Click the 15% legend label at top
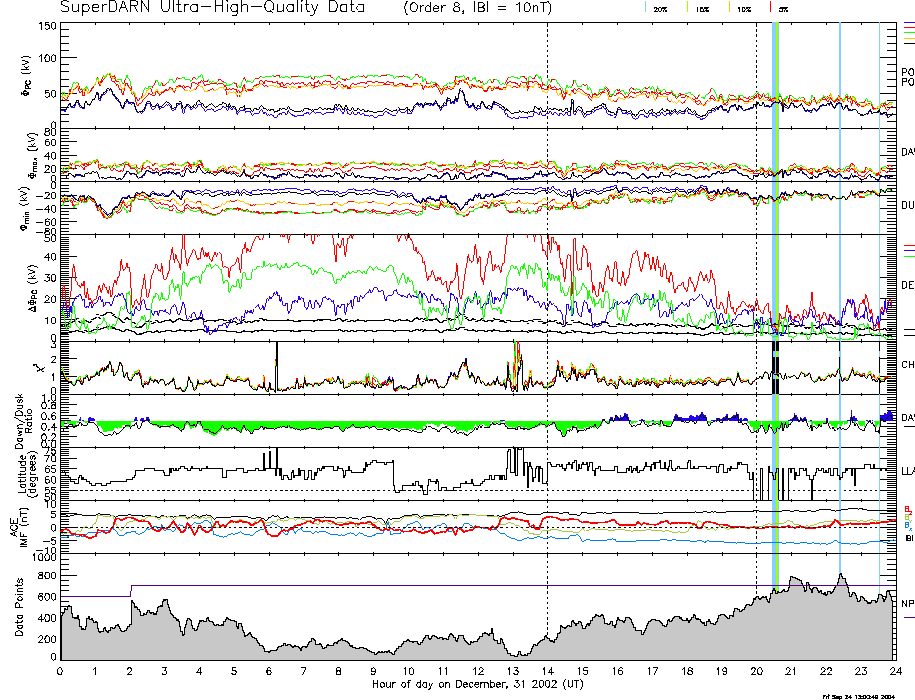Screen dimensions: 915x700 click(702, 8)
